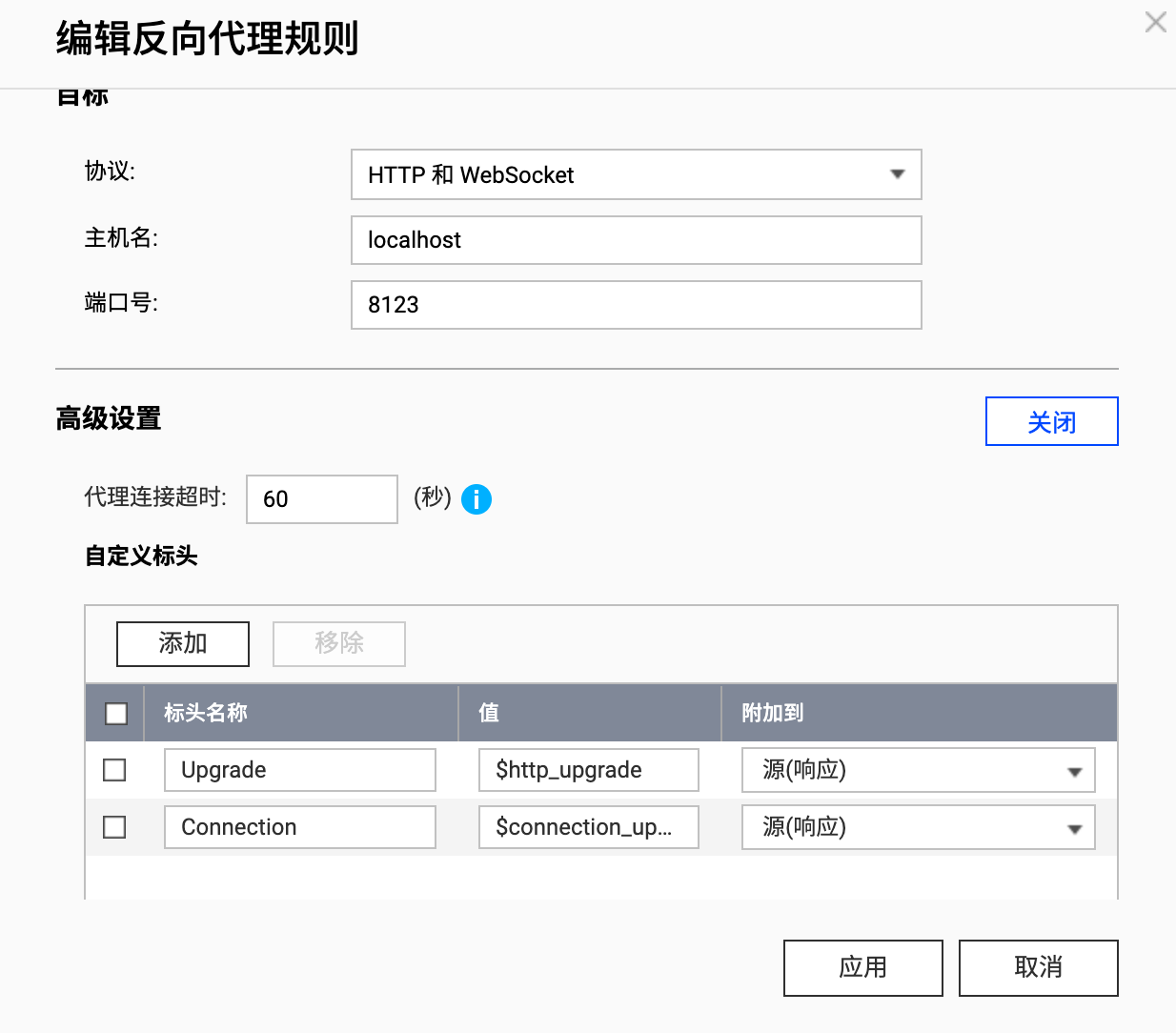The width and height of the screenshot is (1176, 1033).
Task: Click the port number field 8123
Action: [636, 305]
